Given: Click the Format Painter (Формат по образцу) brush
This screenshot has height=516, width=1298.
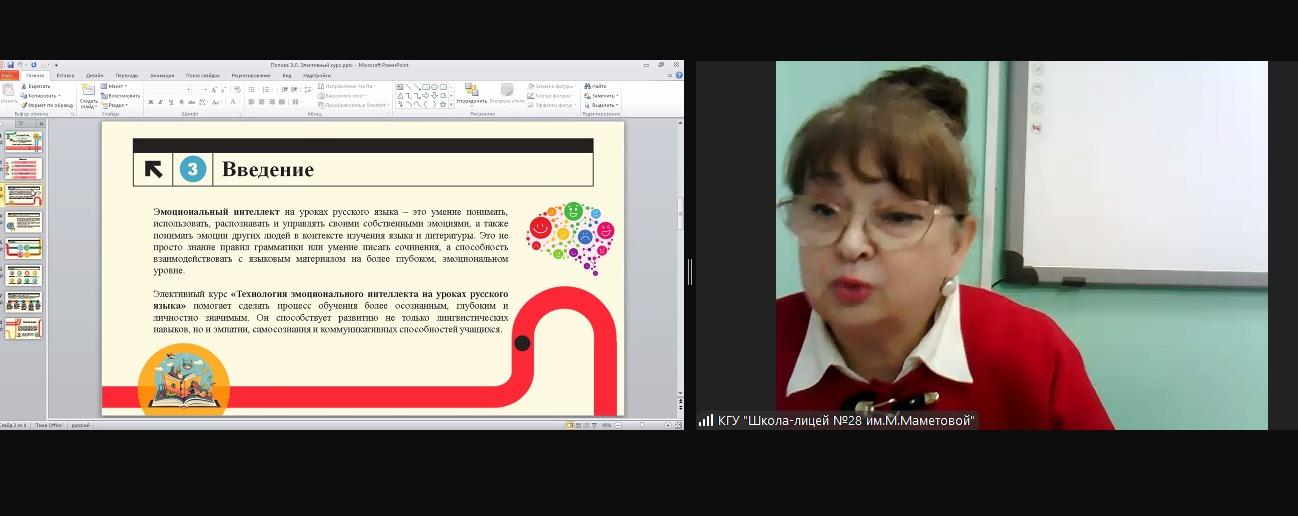Looking at the screenshot, I should (23, 104).
